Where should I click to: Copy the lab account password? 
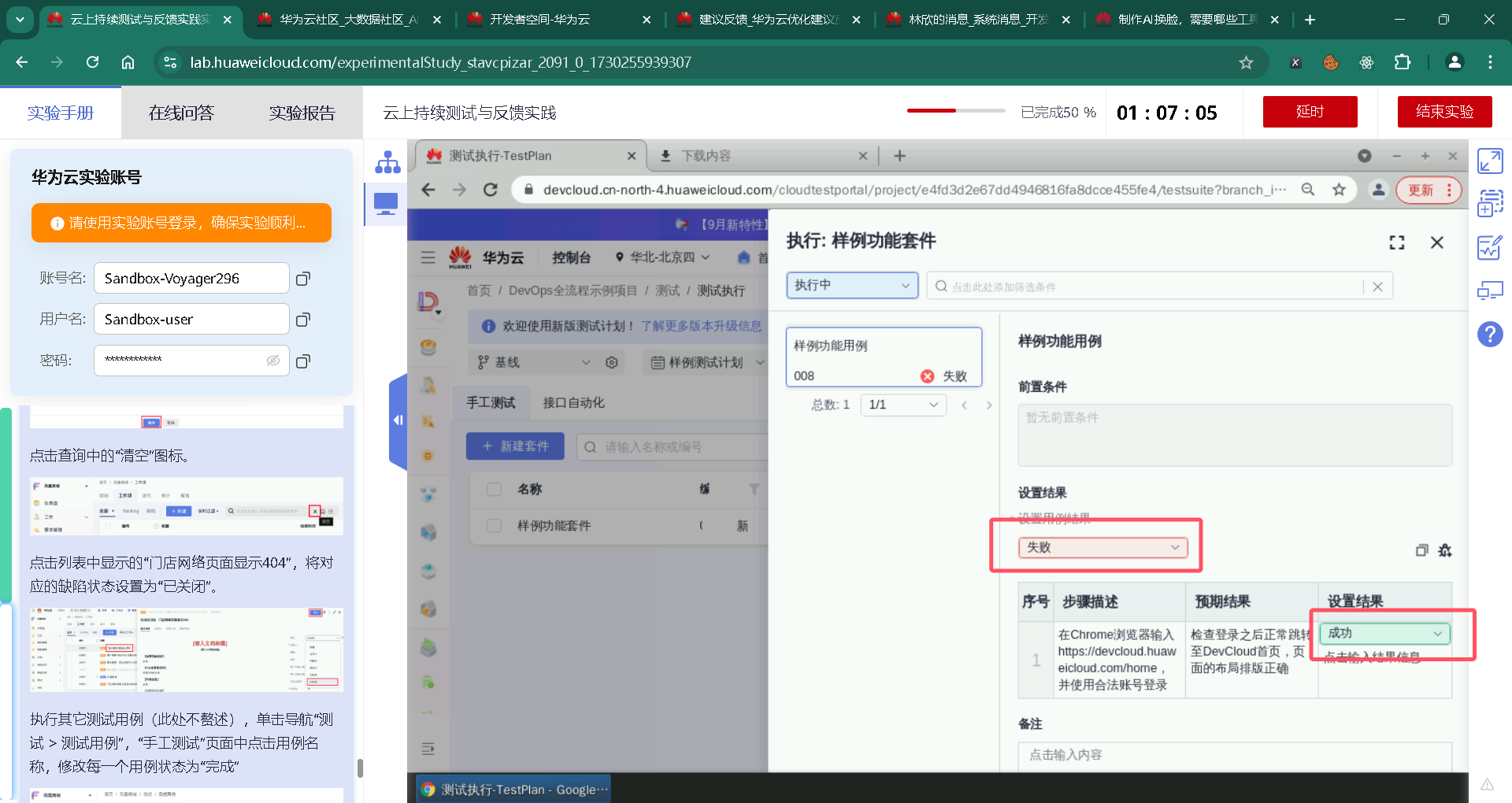(x=303, y=361)
